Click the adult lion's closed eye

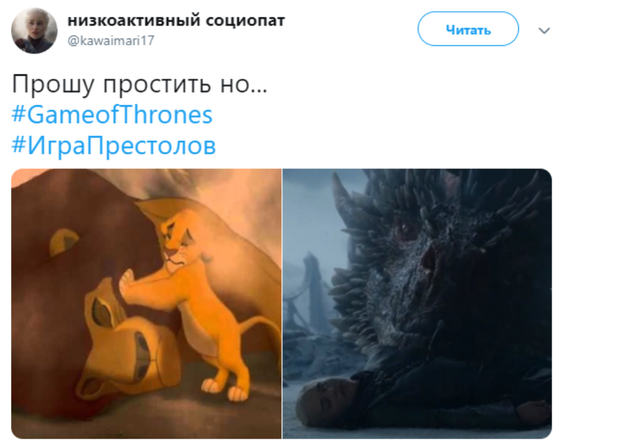pyautogui.click(x=104, y=312)
